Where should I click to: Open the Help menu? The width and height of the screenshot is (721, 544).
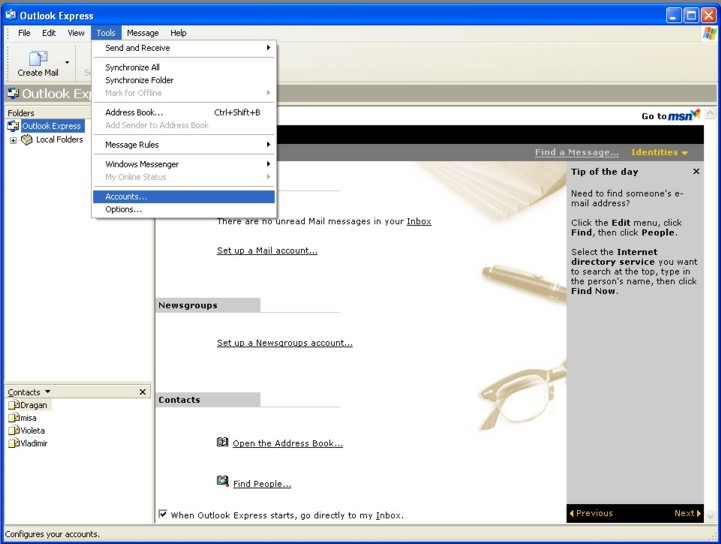[x=178, y=33]
